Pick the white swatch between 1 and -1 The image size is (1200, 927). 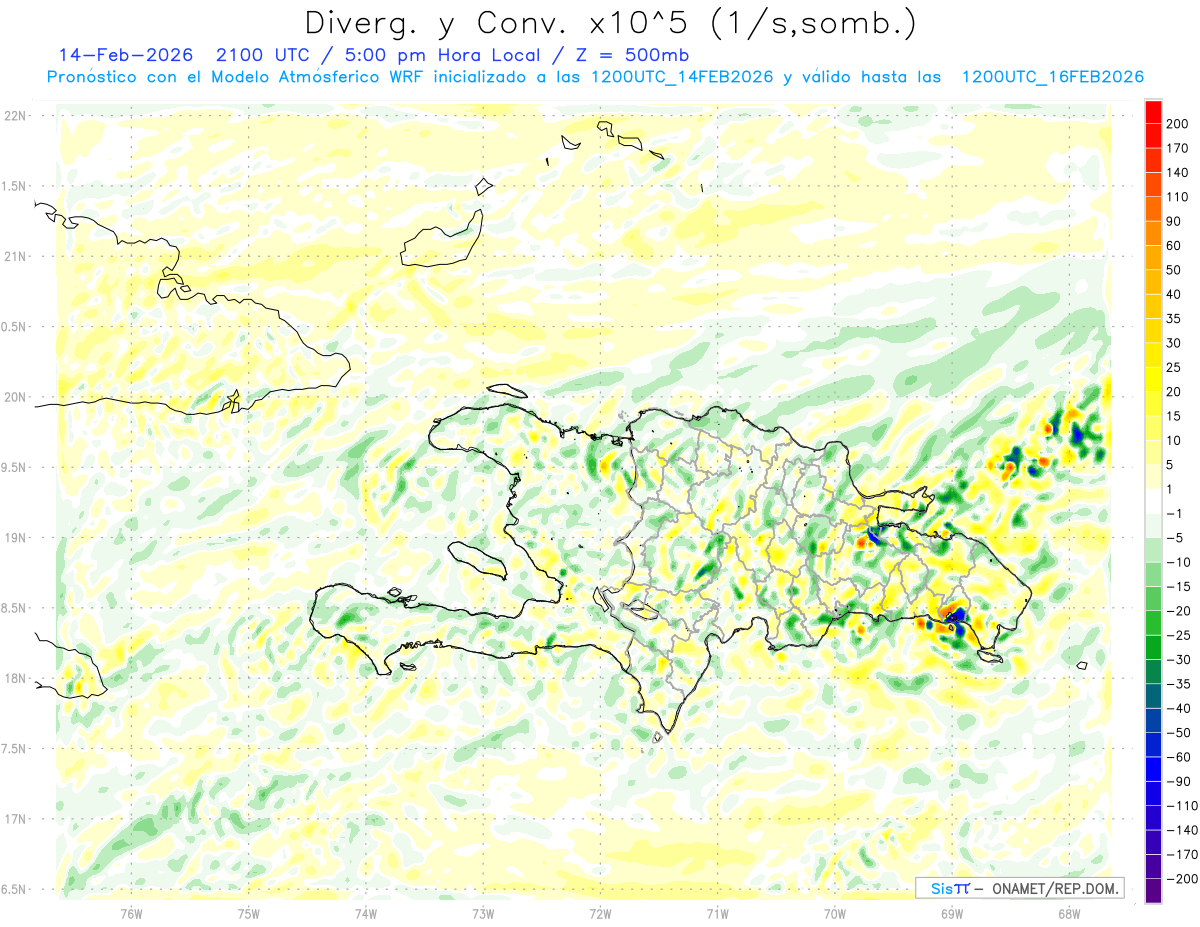click(x=1153, y=501)
